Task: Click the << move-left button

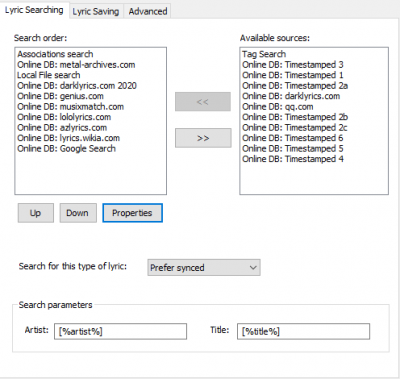Action: [x=203, y=102]
